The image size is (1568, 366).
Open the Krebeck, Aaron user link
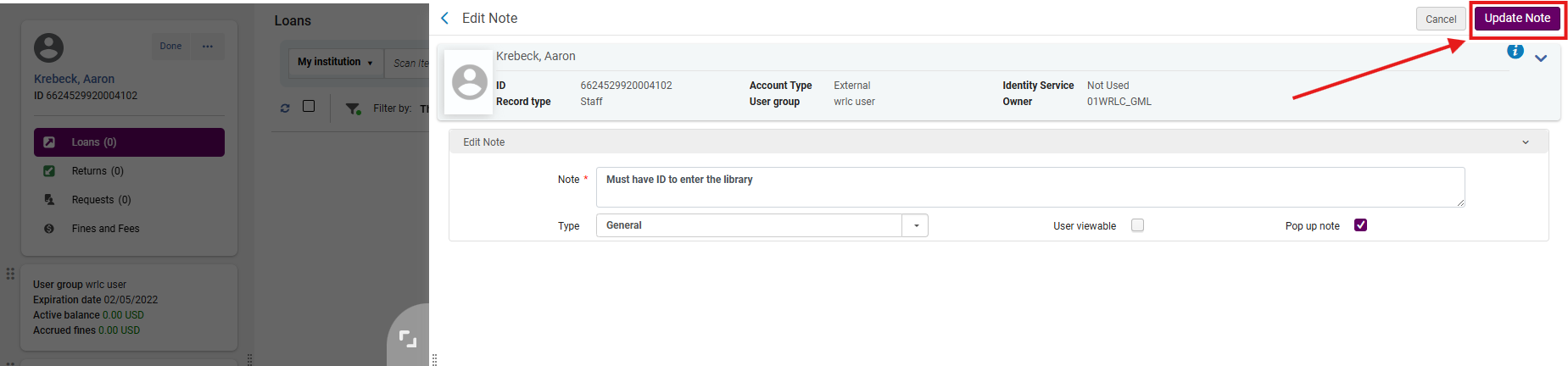tap(74, 79)
